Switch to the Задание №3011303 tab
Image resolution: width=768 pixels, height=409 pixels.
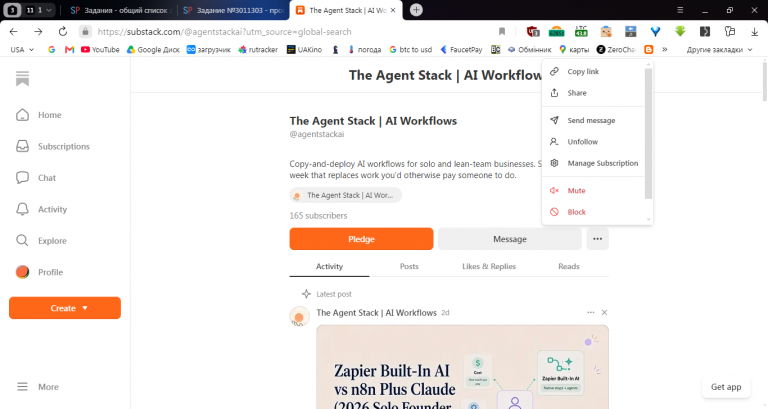click(x=234, y=10)
